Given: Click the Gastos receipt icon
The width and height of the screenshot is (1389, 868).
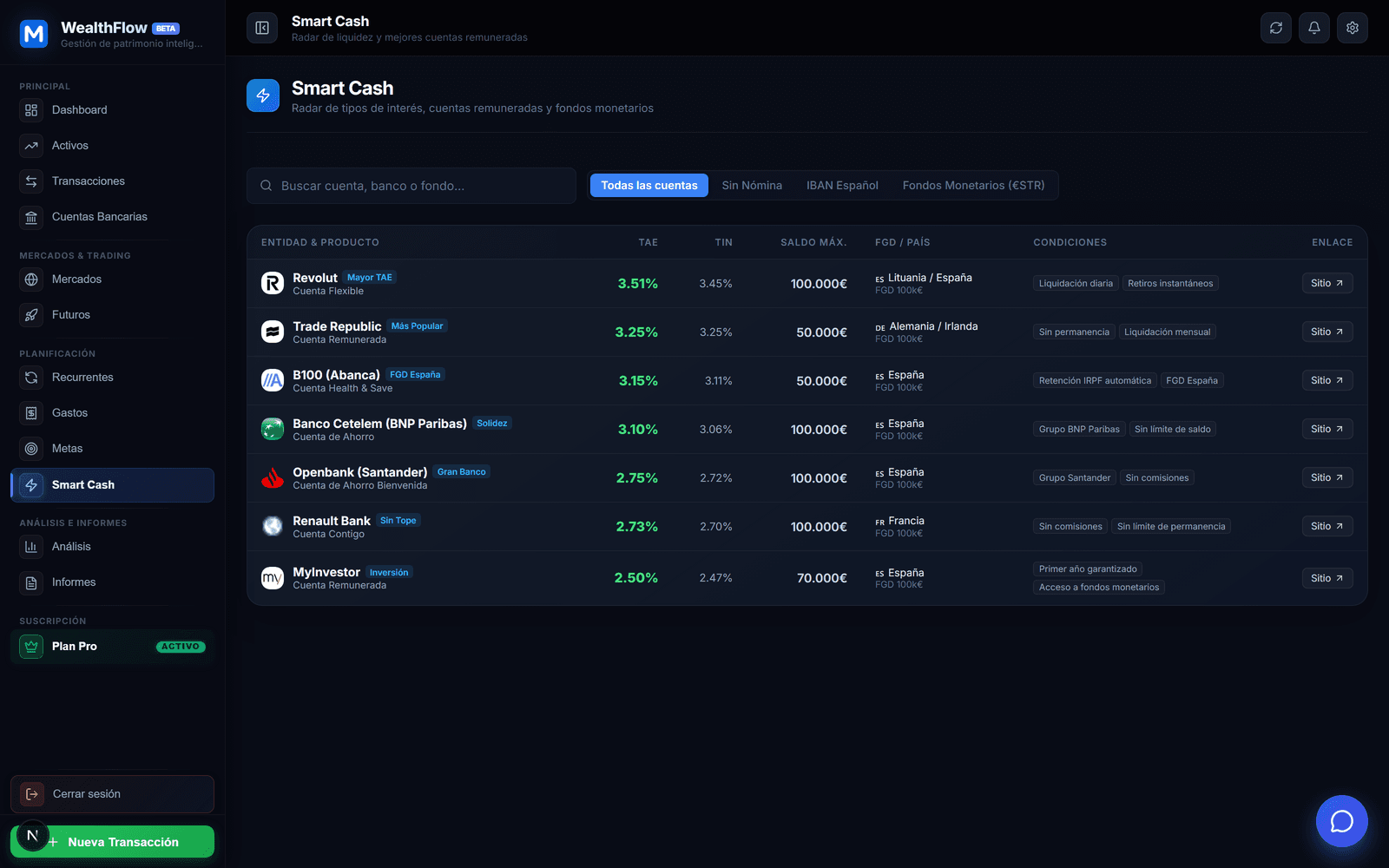Looking at the screenshot, I should tap(31, 413).
